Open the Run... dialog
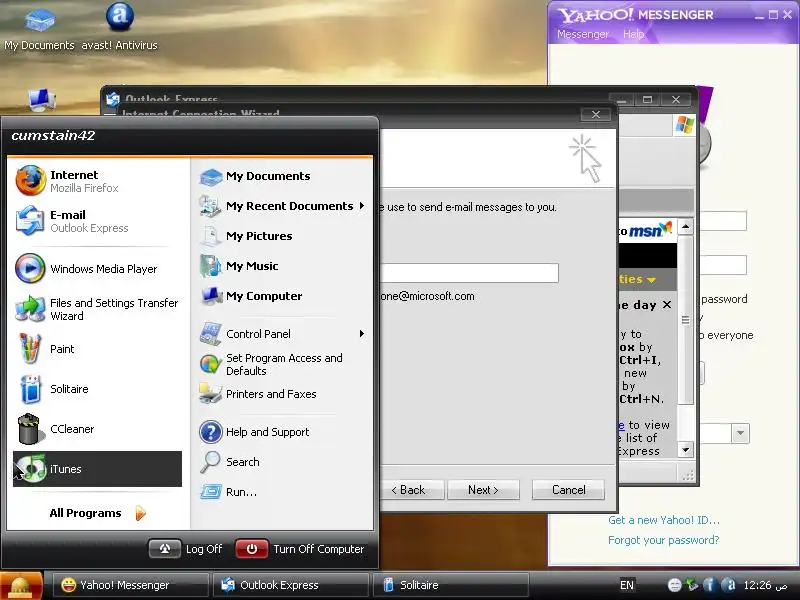Screen dimensions: 800x600 click(282, 492)
